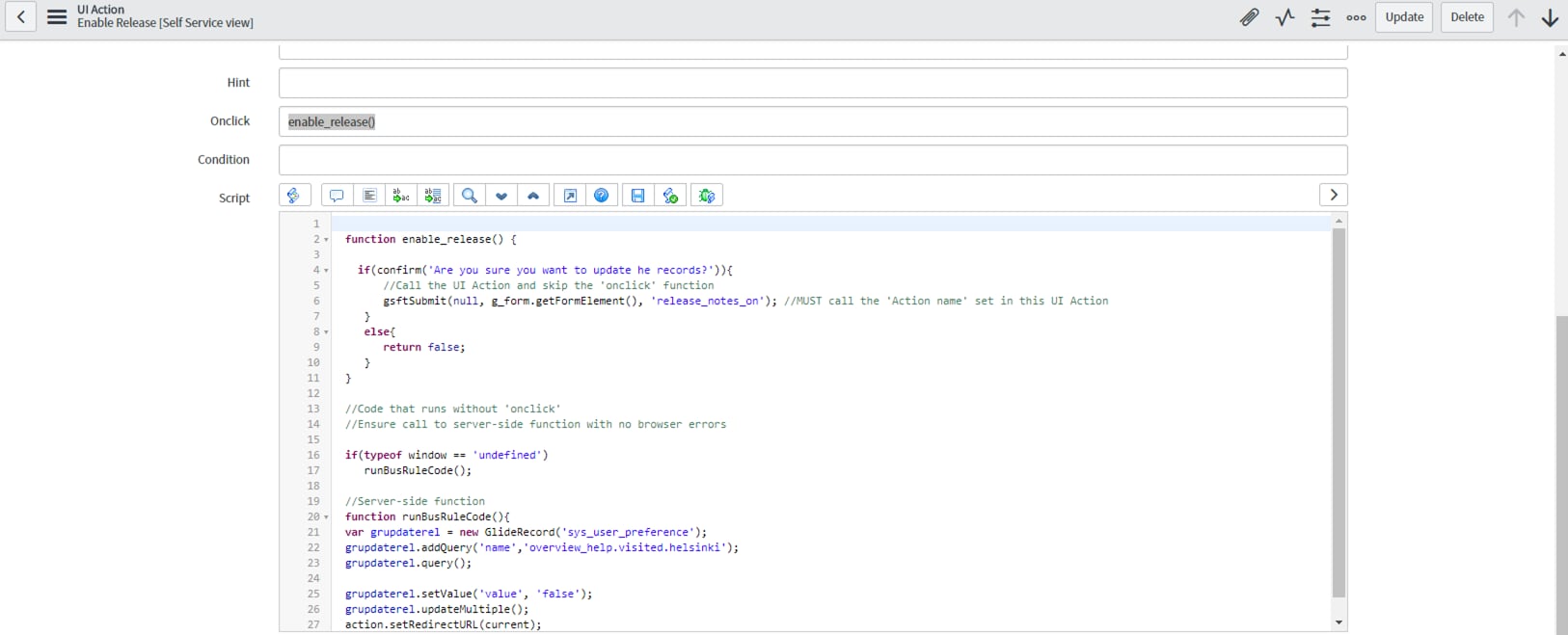Open the personalize form settings icon

tap(1320, 17)
